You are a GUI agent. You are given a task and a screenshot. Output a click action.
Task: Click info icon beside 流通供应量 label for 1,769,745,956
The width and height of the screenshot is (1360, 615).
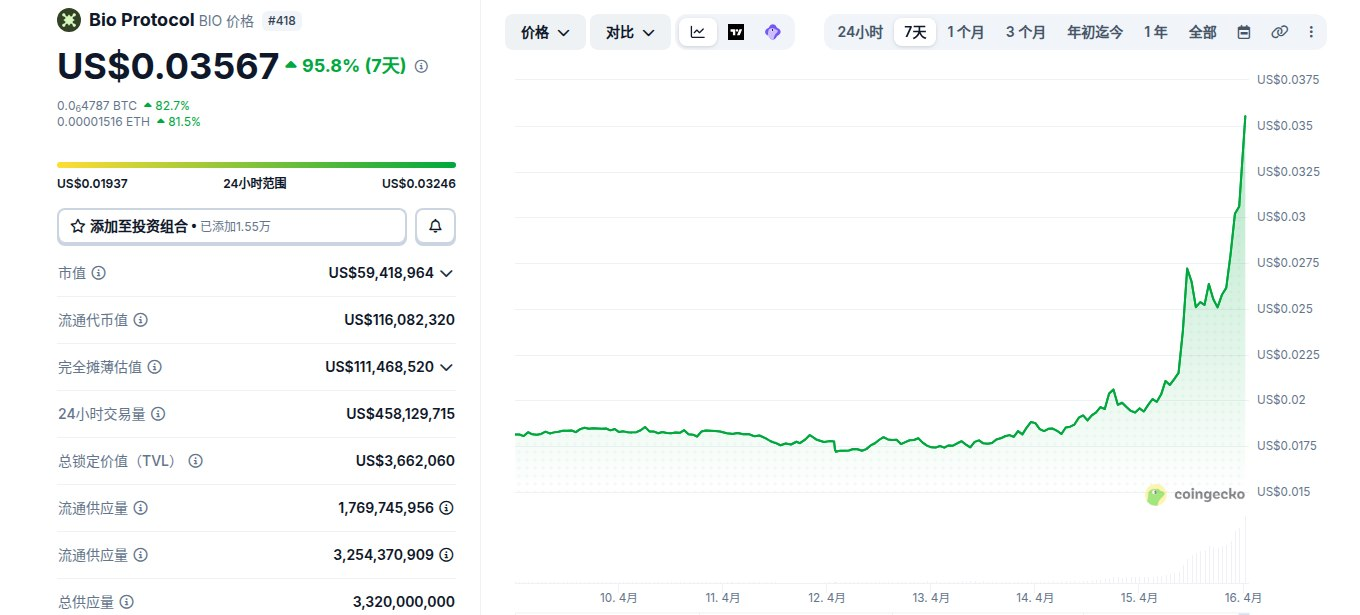141,508
